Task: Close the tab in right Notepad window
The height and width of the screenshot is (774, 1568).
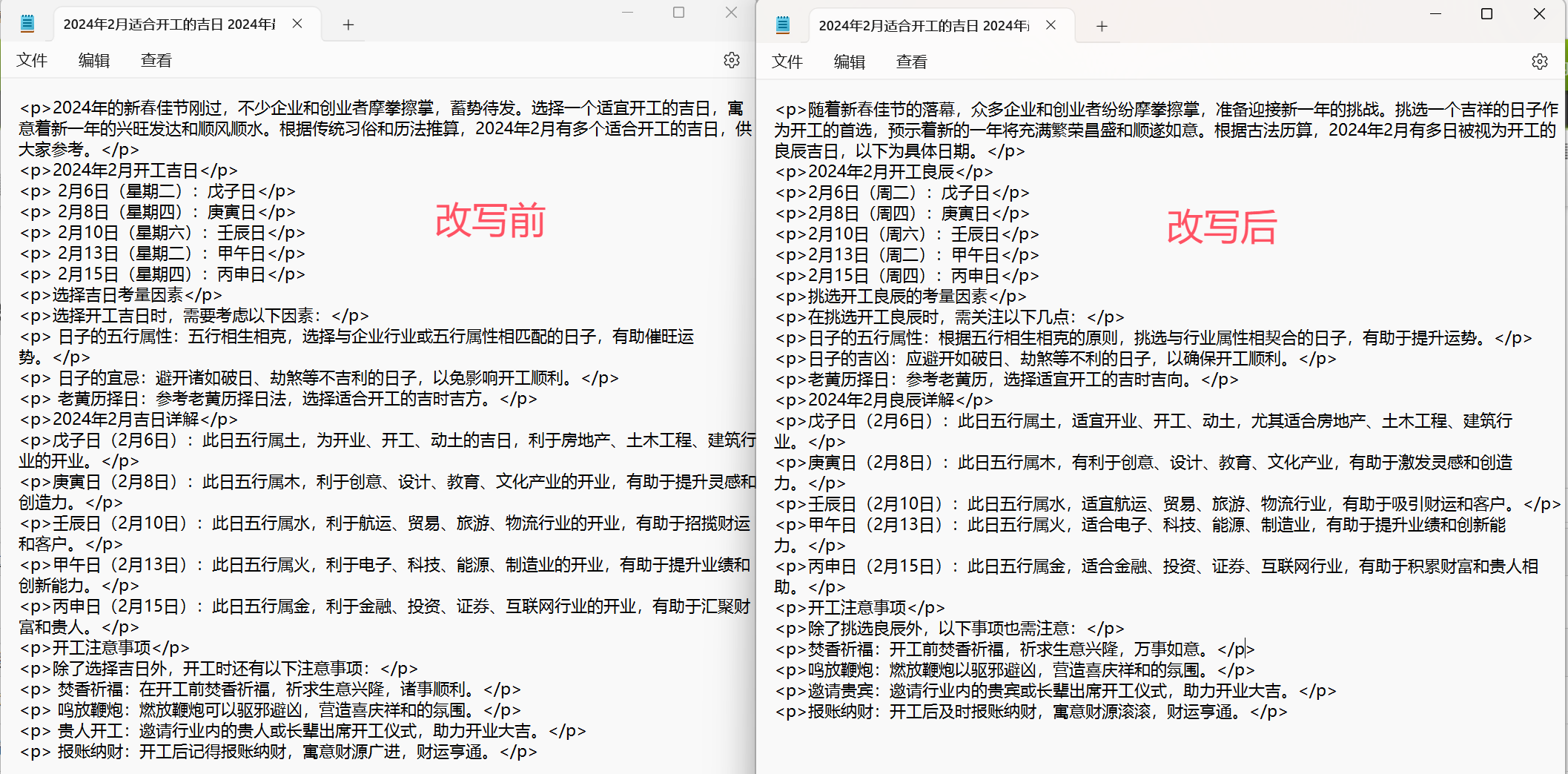Action: pos(1051,25)
